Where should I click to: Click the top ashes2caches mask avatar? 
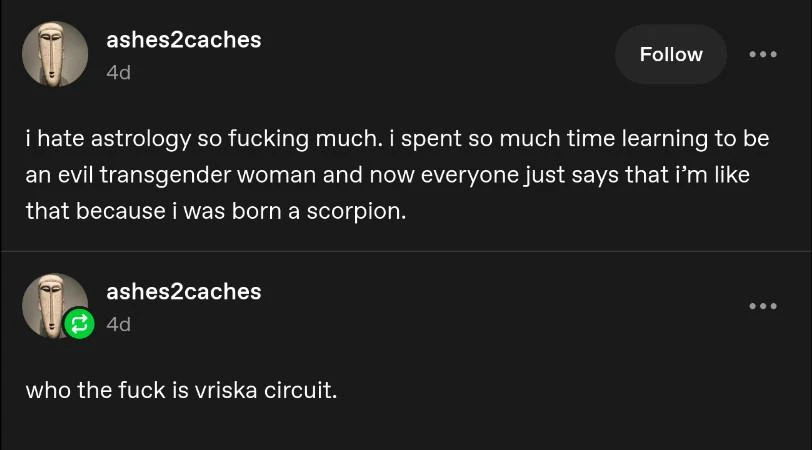(x=54, y=54)
